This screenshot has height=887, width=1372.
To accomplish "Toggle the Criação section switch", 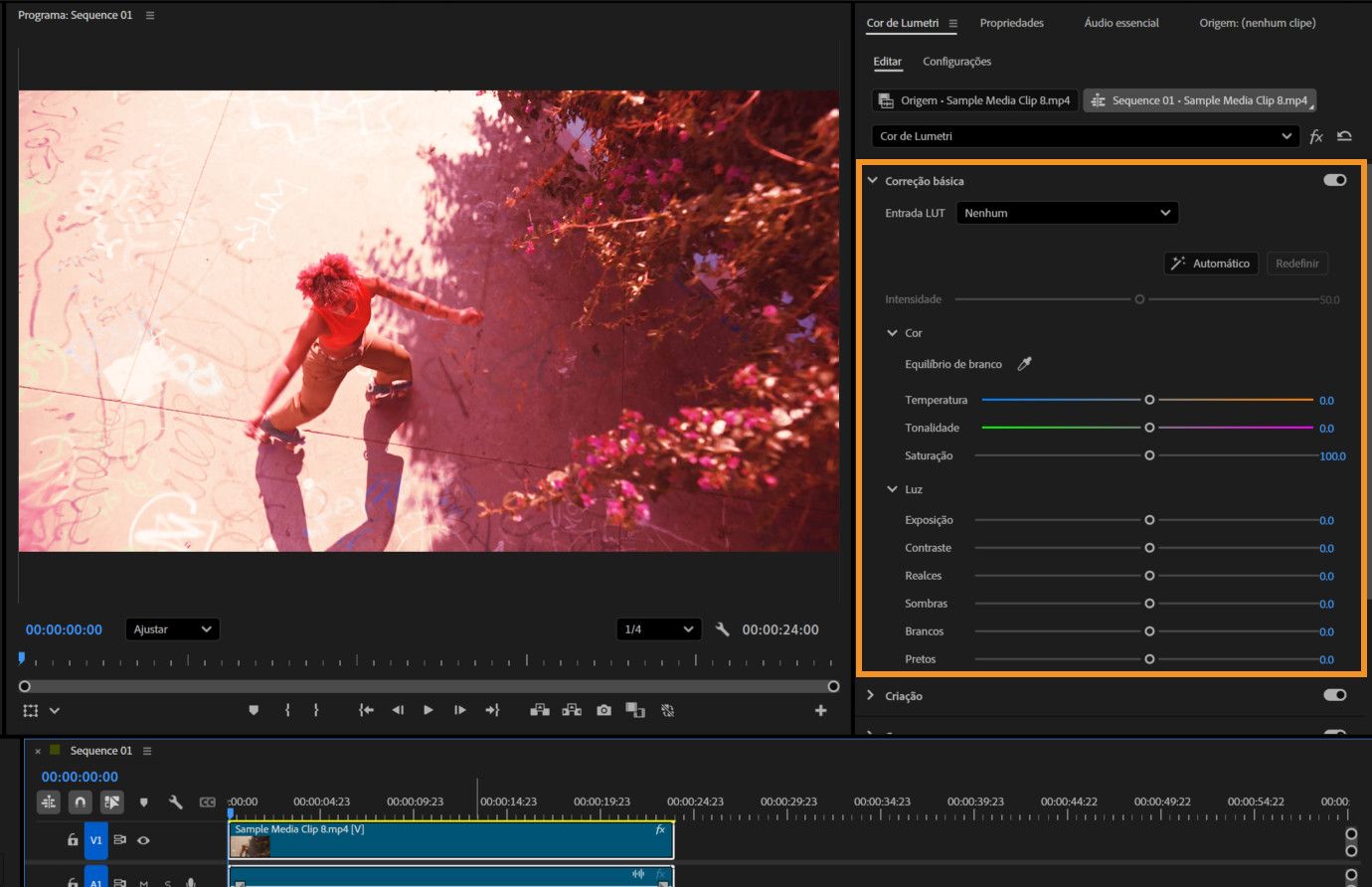I will [1334, 695].
